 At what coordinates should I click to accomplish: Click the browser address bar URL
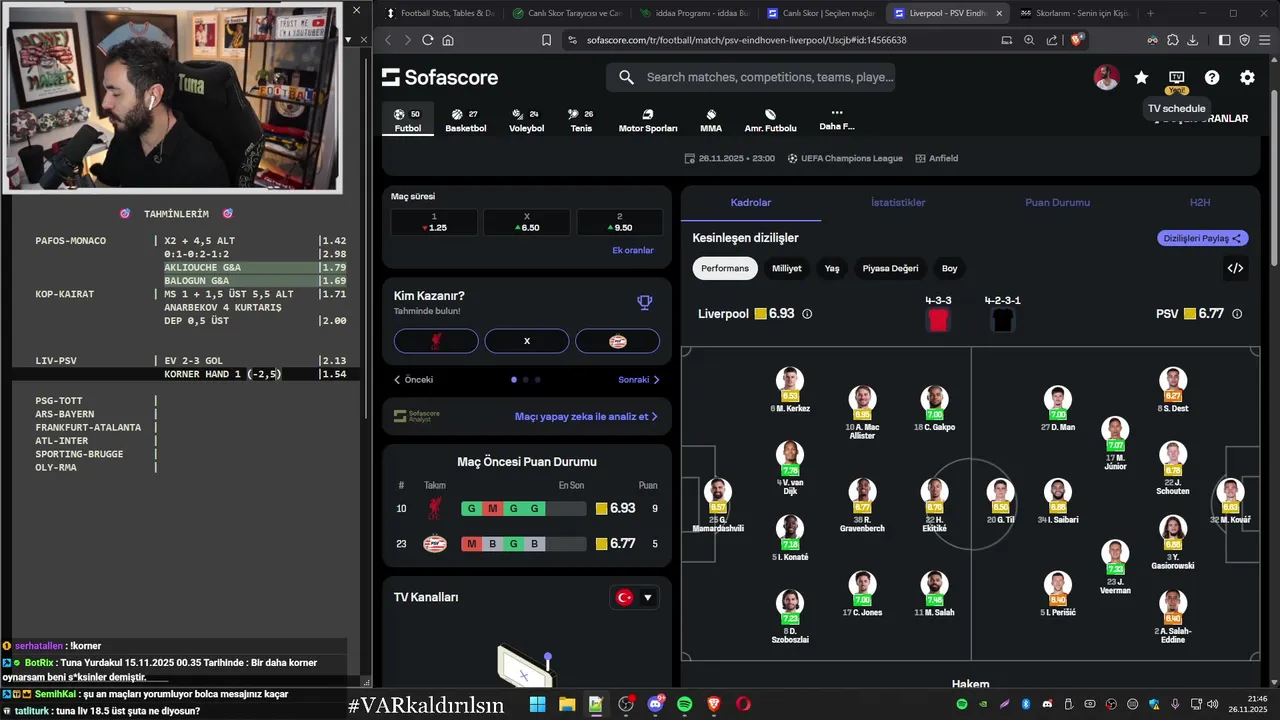(x=747, y=40)
